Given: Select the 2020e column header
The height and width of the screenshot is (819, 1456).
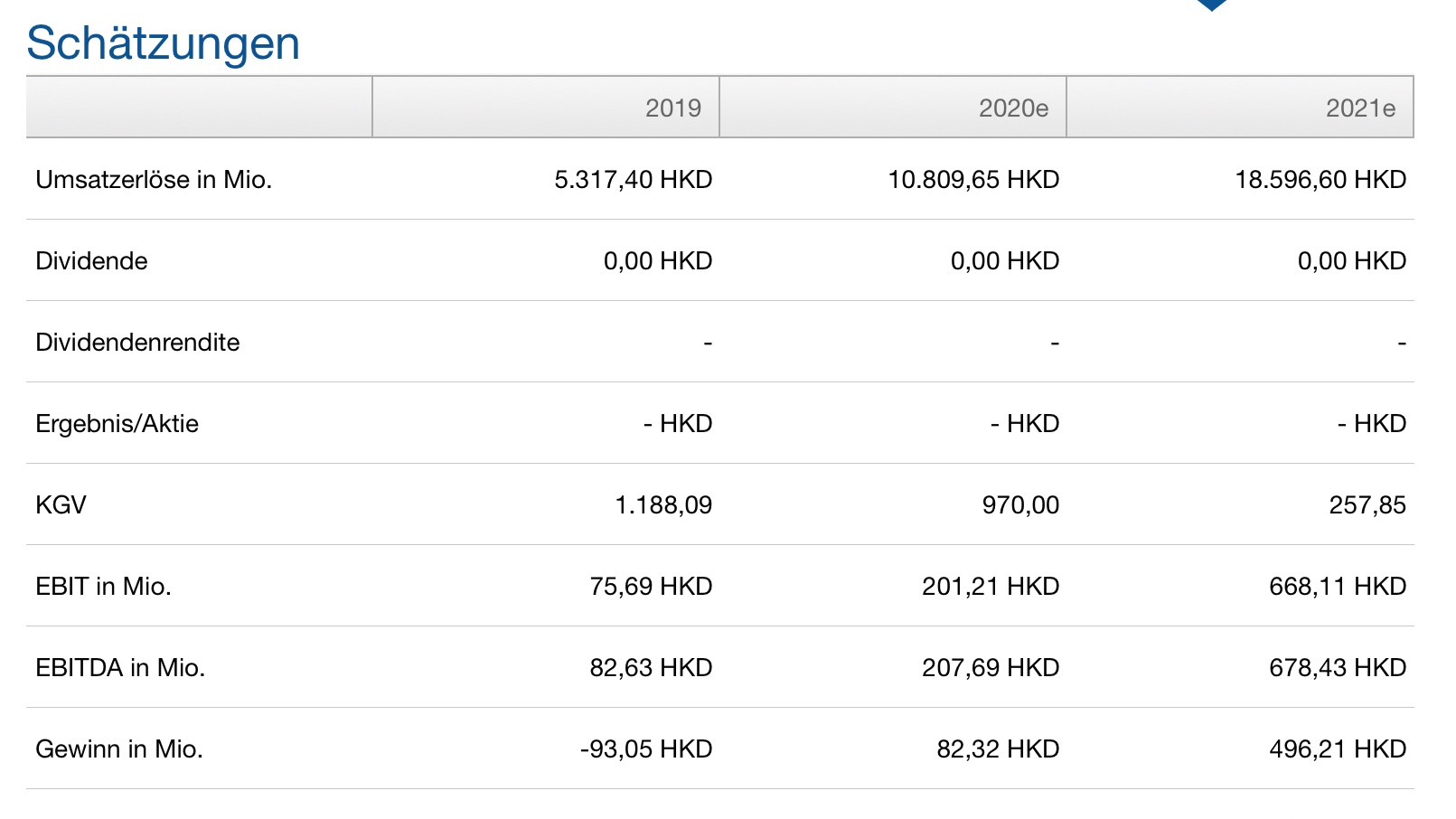Looking at the screenshot, I should click(1013, 108).
